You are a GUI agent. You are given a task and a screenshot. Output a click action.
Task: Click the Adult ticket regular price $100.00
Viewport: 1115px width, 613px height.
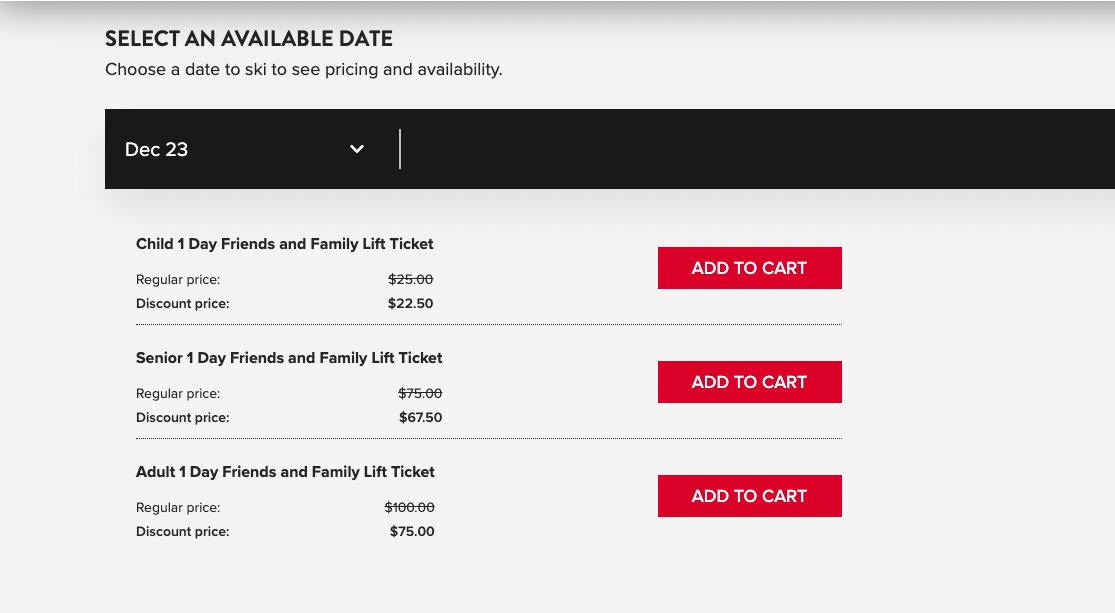click(x=410, y=507)
